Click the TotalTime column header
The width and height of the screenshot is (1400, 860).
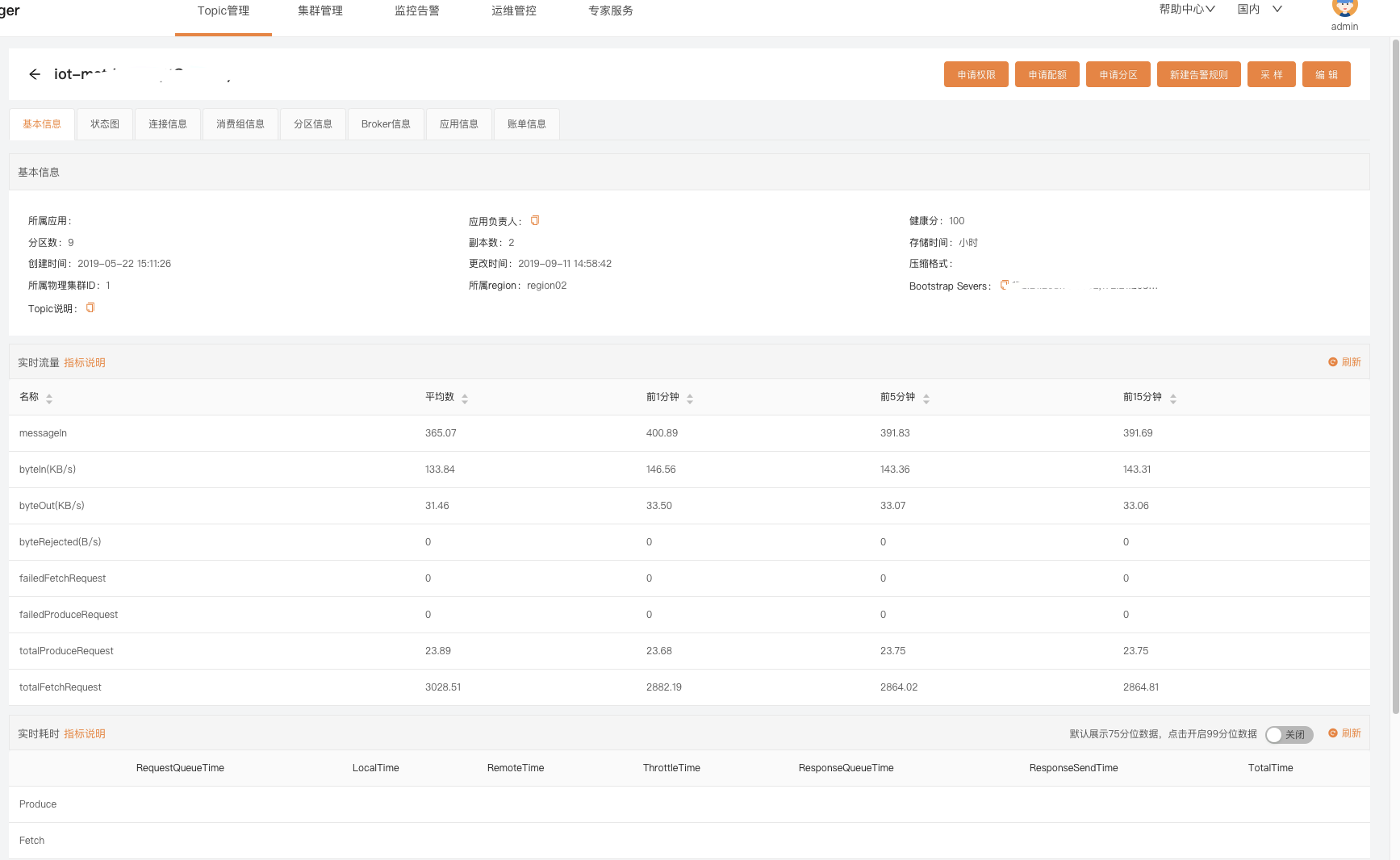click(x=1271, y=768)
